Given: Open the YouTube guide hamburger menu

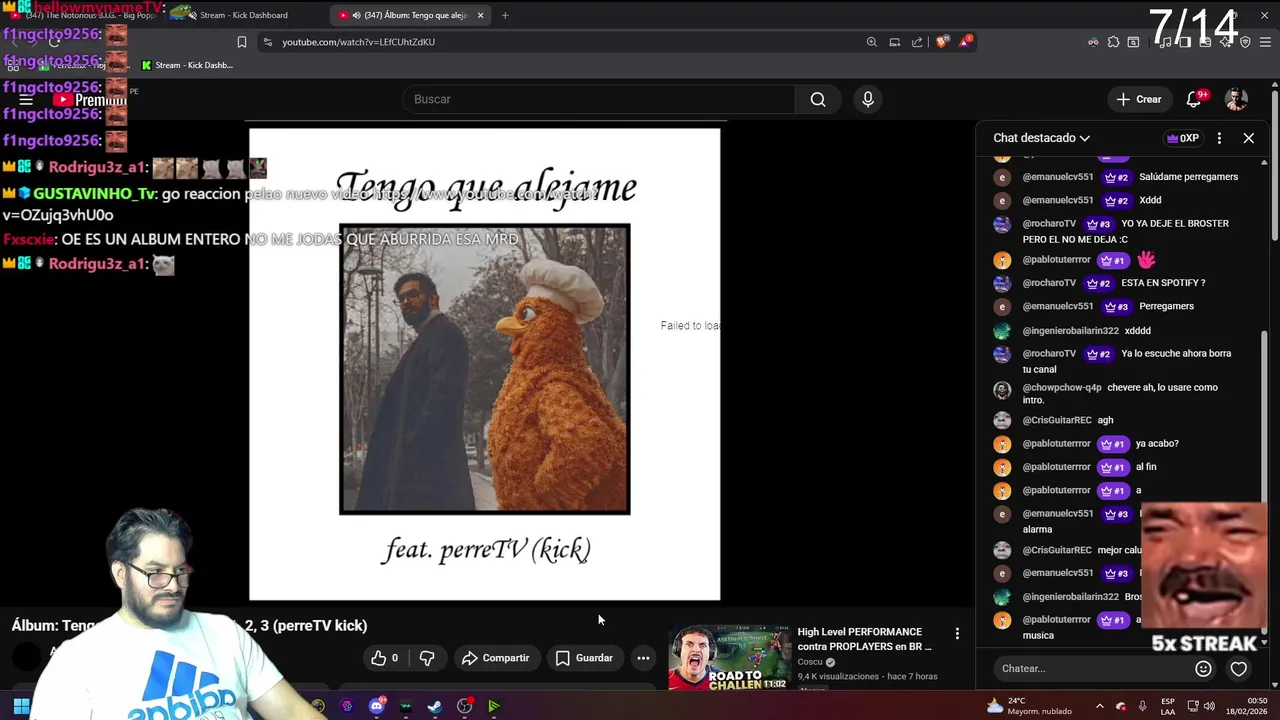Looking at the screenshot, I should coord(26,100).
